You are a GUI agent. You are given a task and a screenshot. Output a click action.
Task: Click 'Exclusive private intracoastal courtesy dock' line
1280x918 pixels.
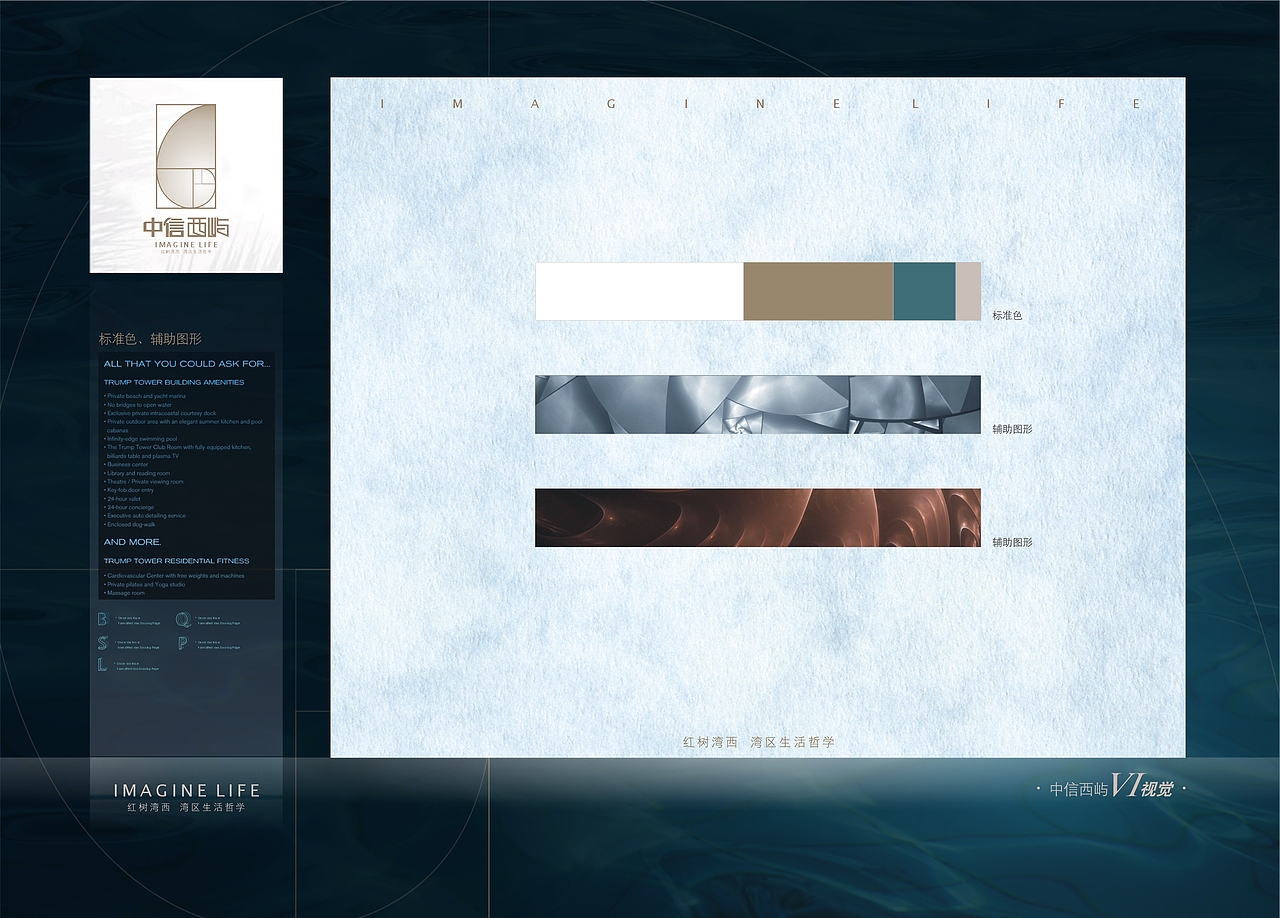(x=160, y=413)
